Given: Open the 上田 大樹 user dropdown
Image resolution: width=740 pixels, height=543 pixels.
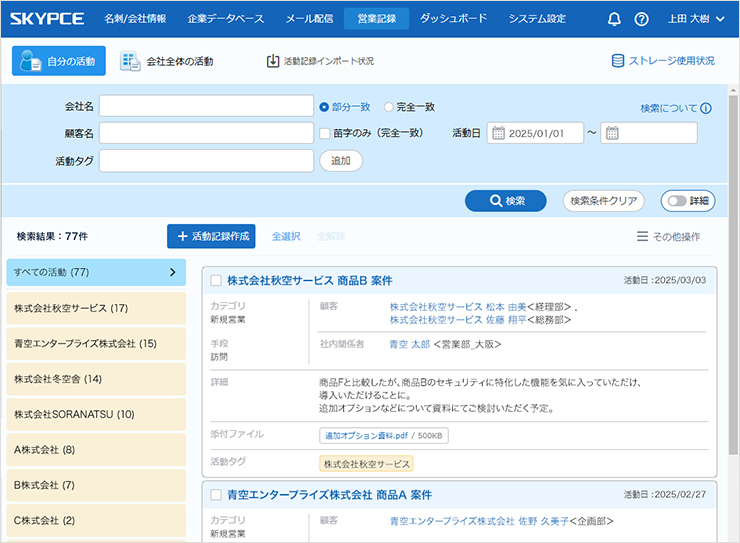Looking at the screenshot, I should (696, 19).
